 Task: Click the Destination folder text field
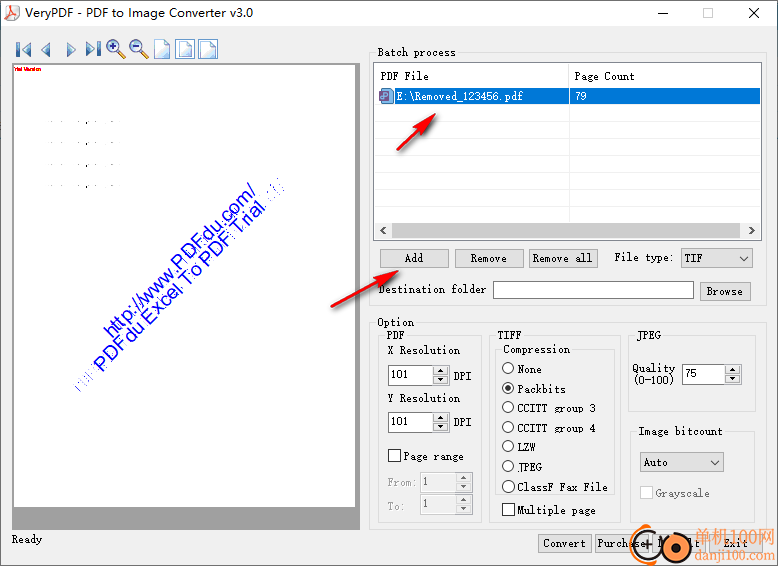(593, 290)
